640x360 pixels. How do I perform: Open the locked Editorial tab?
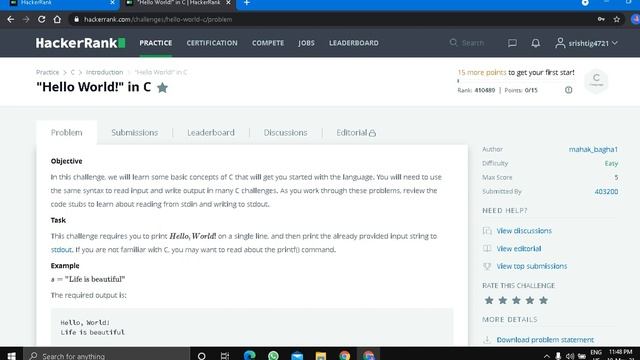(x=356, y=133)
